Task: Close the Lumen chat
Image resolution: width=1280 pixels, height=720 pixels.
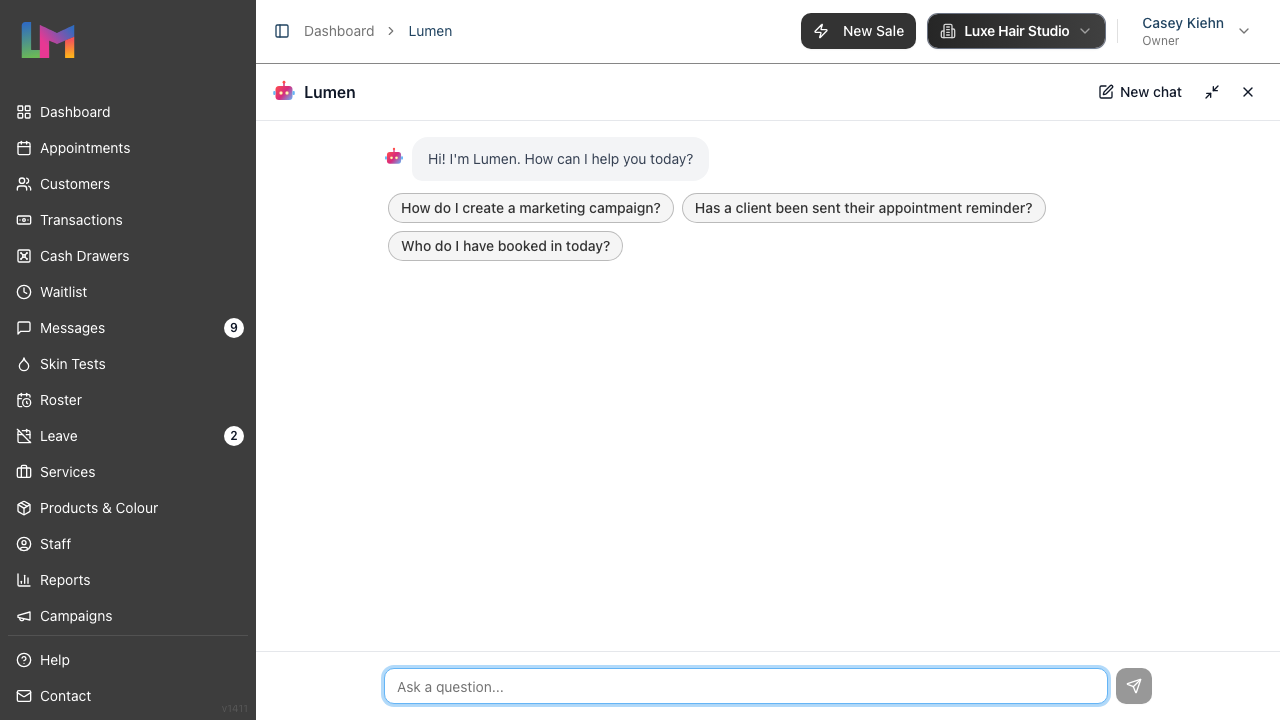Action: point(1248,92)
